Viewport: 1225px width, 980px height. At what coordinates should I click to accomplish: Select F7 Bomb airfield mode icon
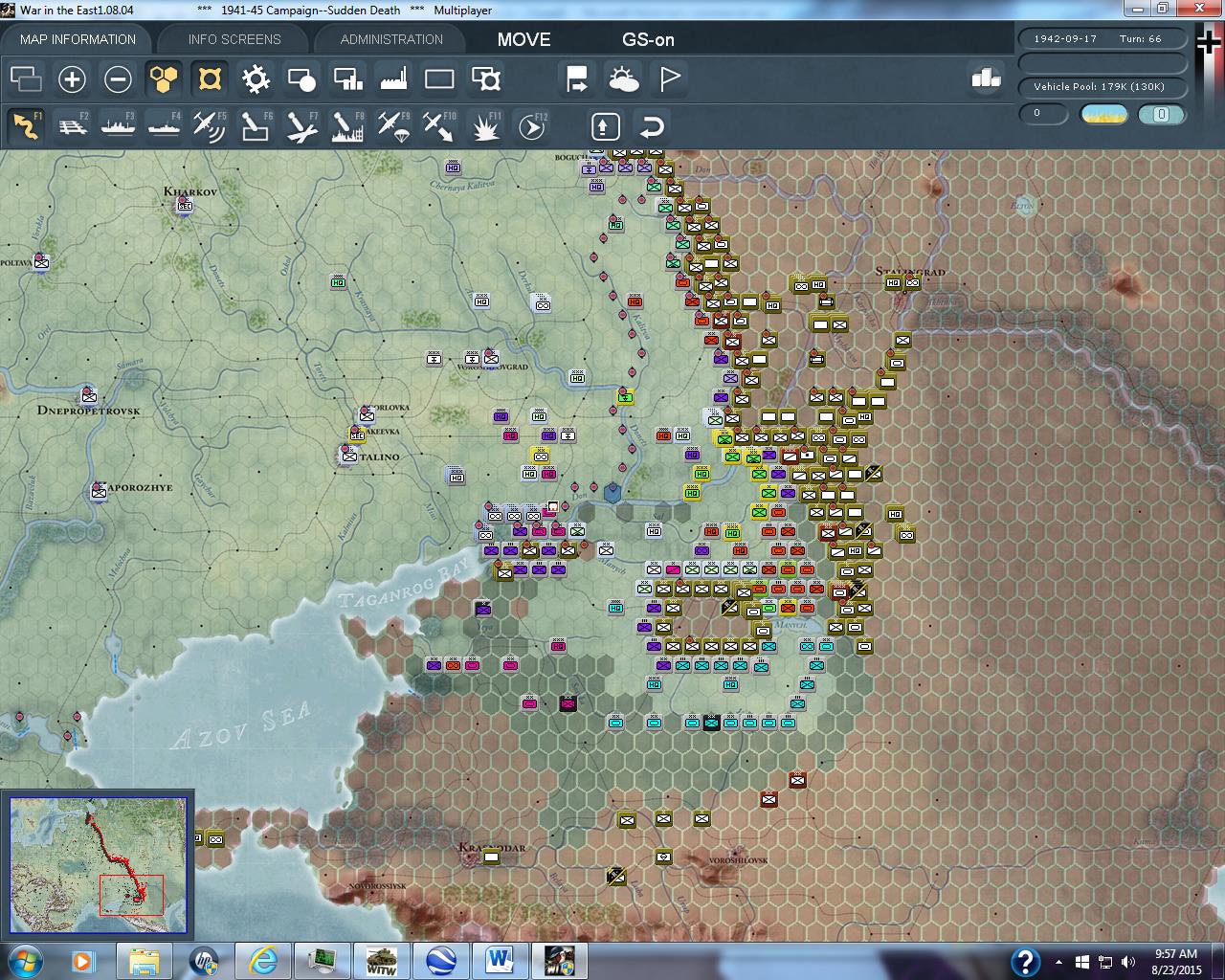[x=301, y=126]
